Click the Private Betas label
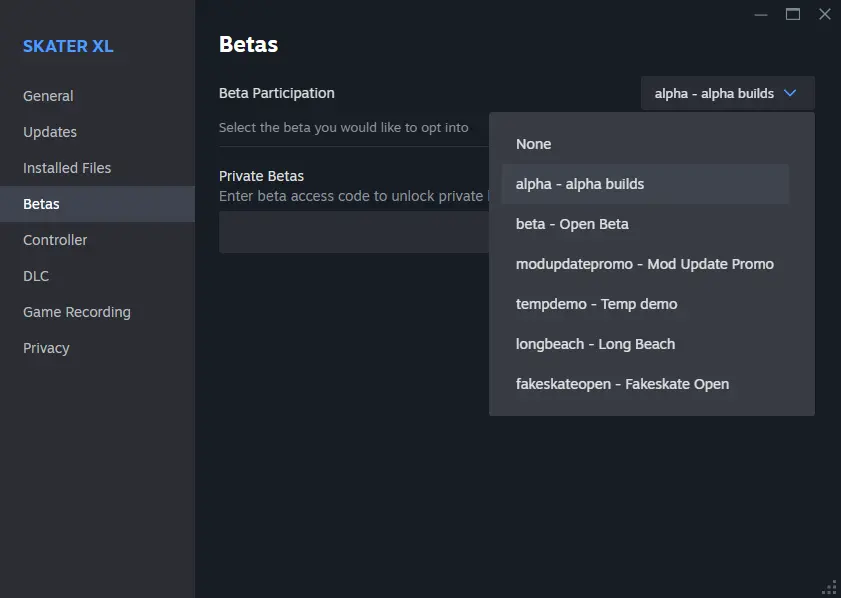 pyautogui.click(x=261, y=176)
